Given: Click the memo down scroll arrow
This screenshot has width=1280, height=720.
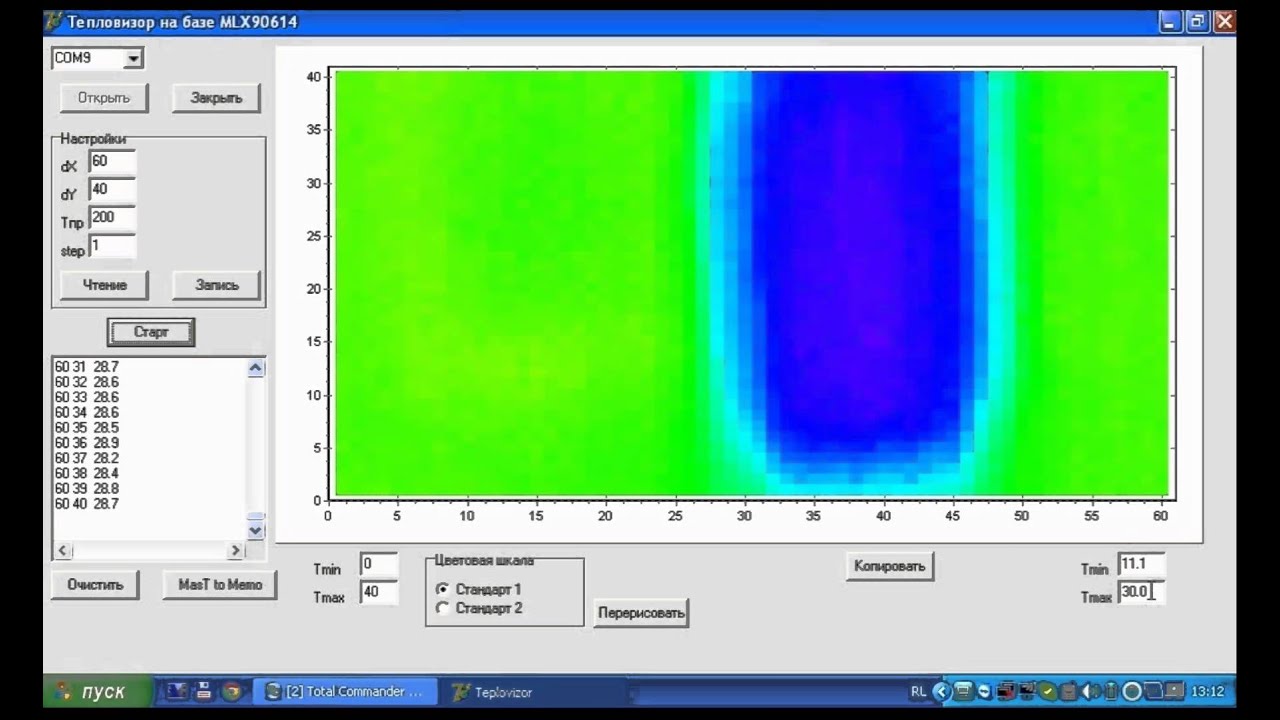Looking at the screenshot, I should [255, 530].
